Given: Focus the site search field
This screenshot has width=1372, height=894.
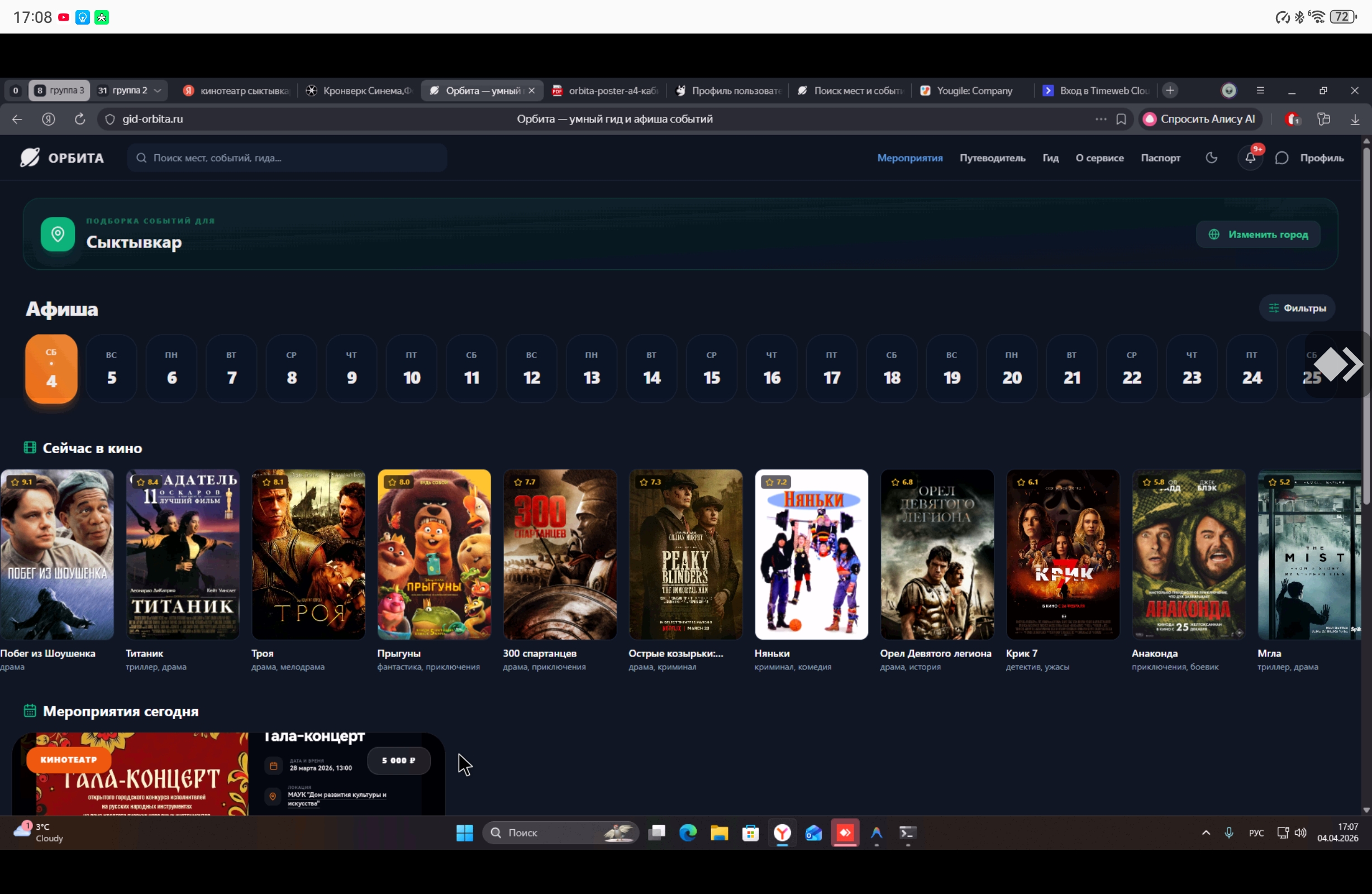Looking at the screenshot, I should tap(287, 158).
